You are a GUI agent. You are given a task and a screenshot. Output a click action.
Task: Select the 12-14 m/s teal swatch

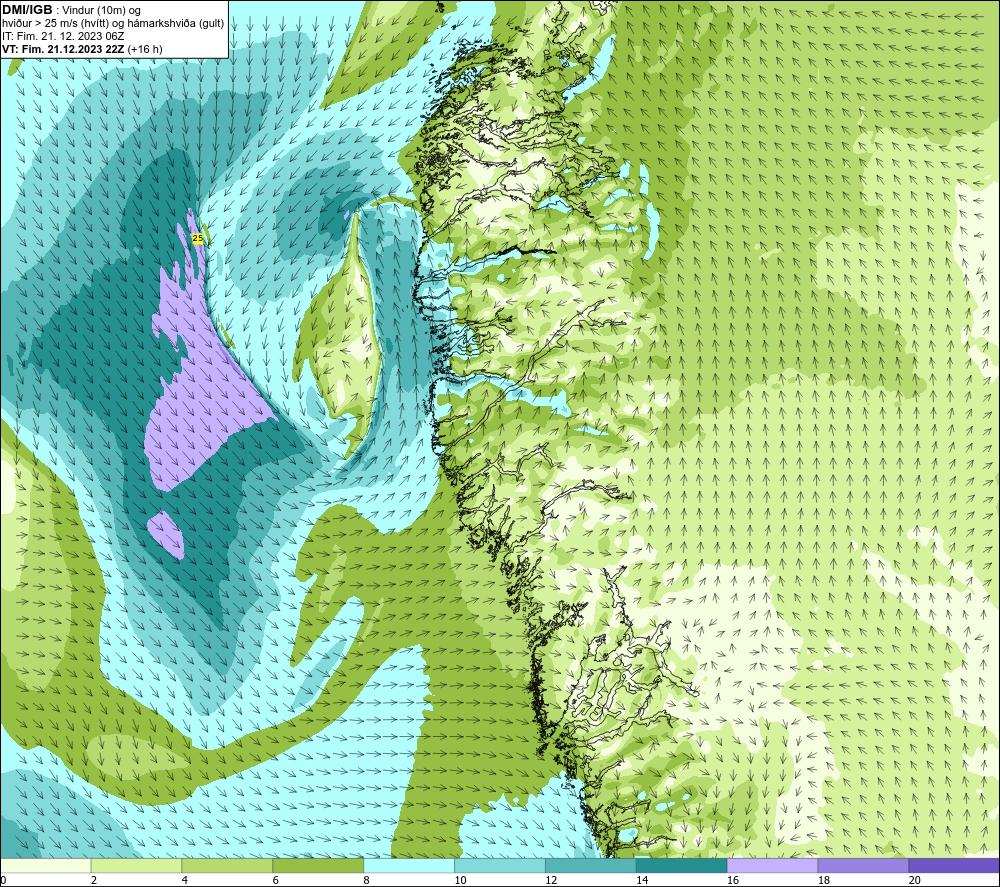tap(591, 865)
